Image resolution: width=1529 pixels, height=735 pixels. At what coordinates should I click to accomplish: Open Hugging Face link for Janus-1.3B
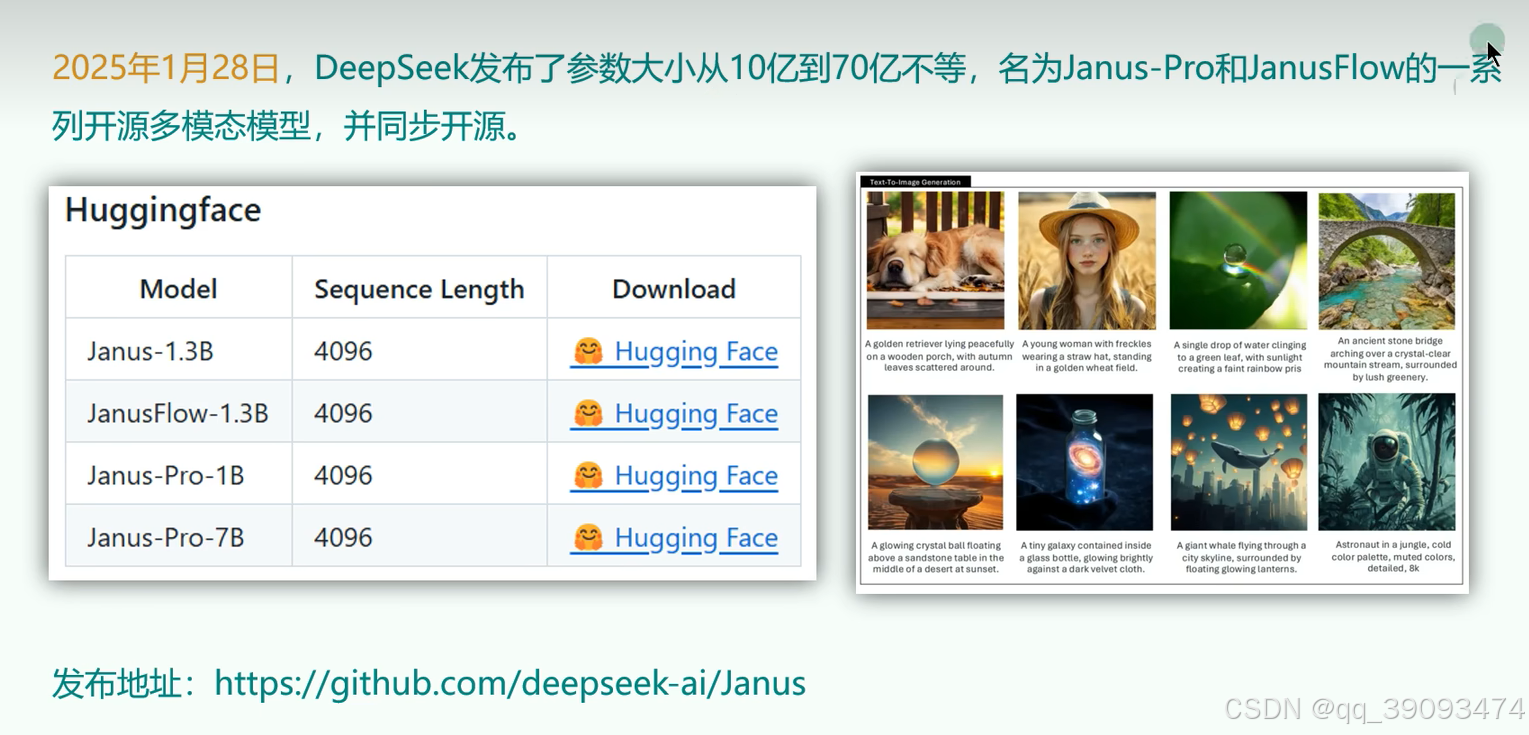[674, 352]
